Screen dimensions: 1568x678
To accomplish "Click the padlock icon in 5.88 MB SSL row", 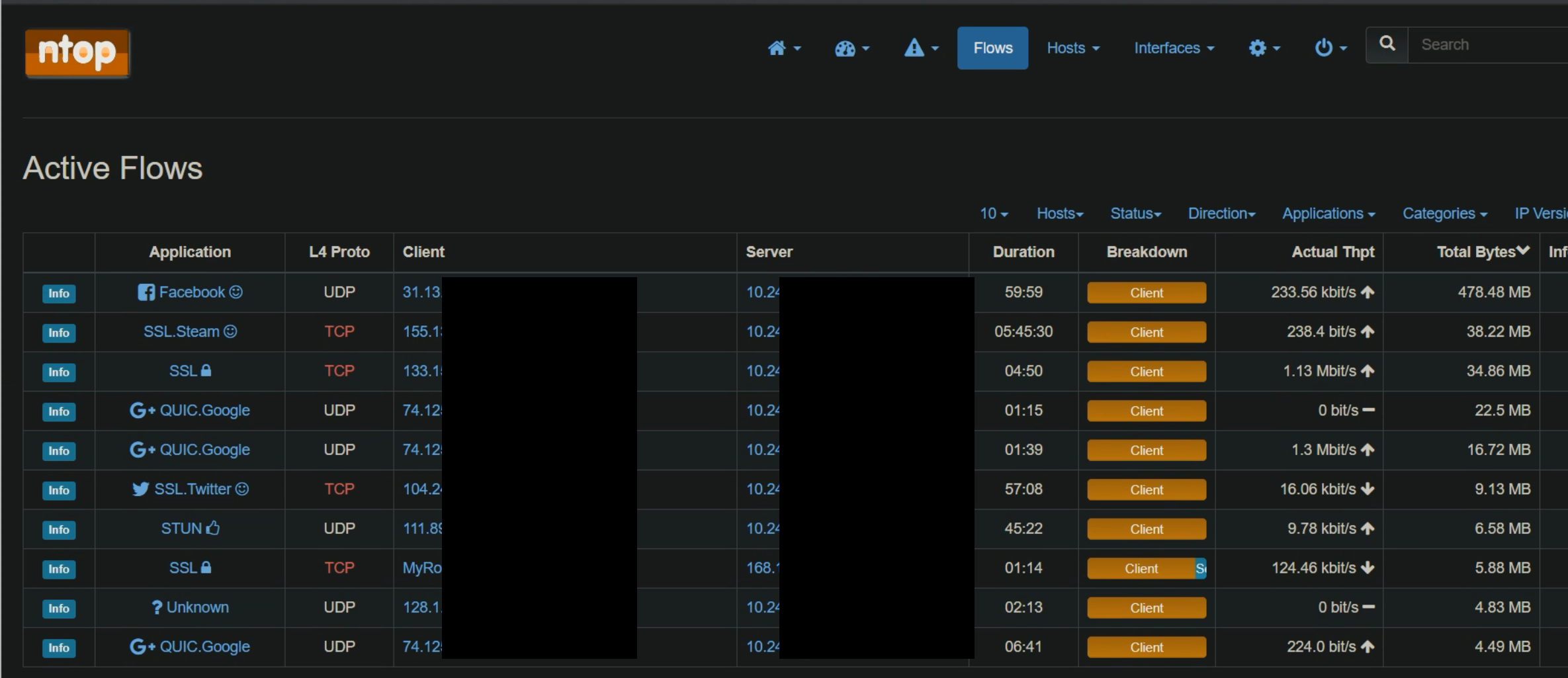I will (x=206, y=568).
